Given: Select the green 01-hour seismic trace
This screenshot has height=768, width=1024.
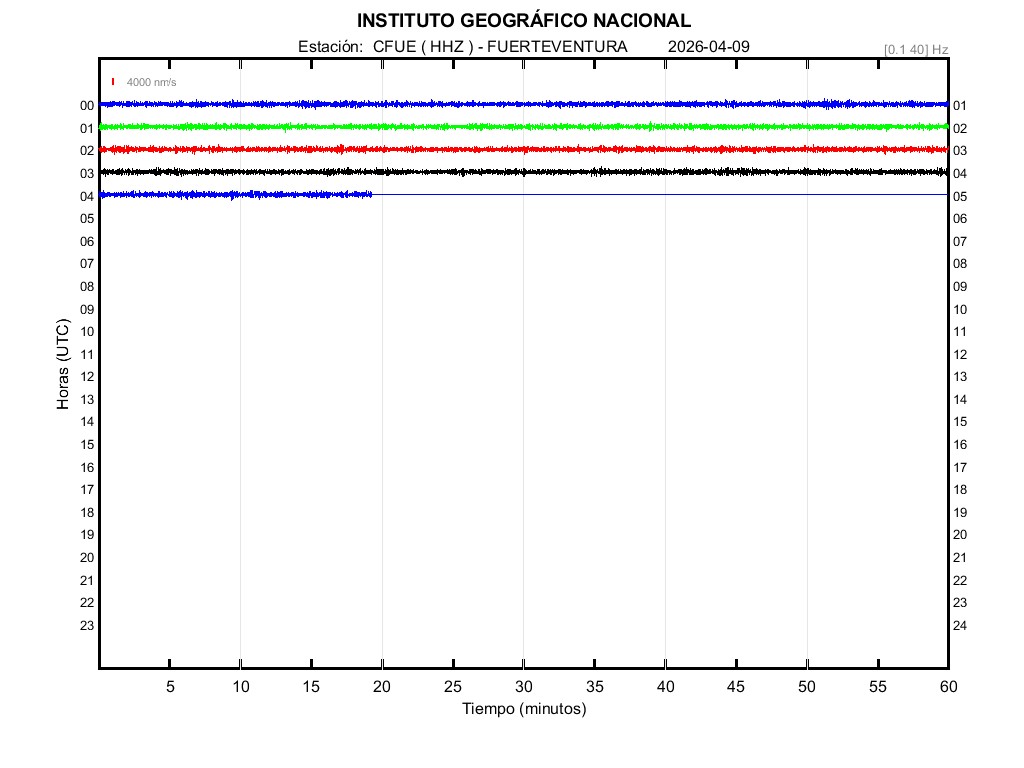Looking at the screenshot, I should [x=523, y=127].
